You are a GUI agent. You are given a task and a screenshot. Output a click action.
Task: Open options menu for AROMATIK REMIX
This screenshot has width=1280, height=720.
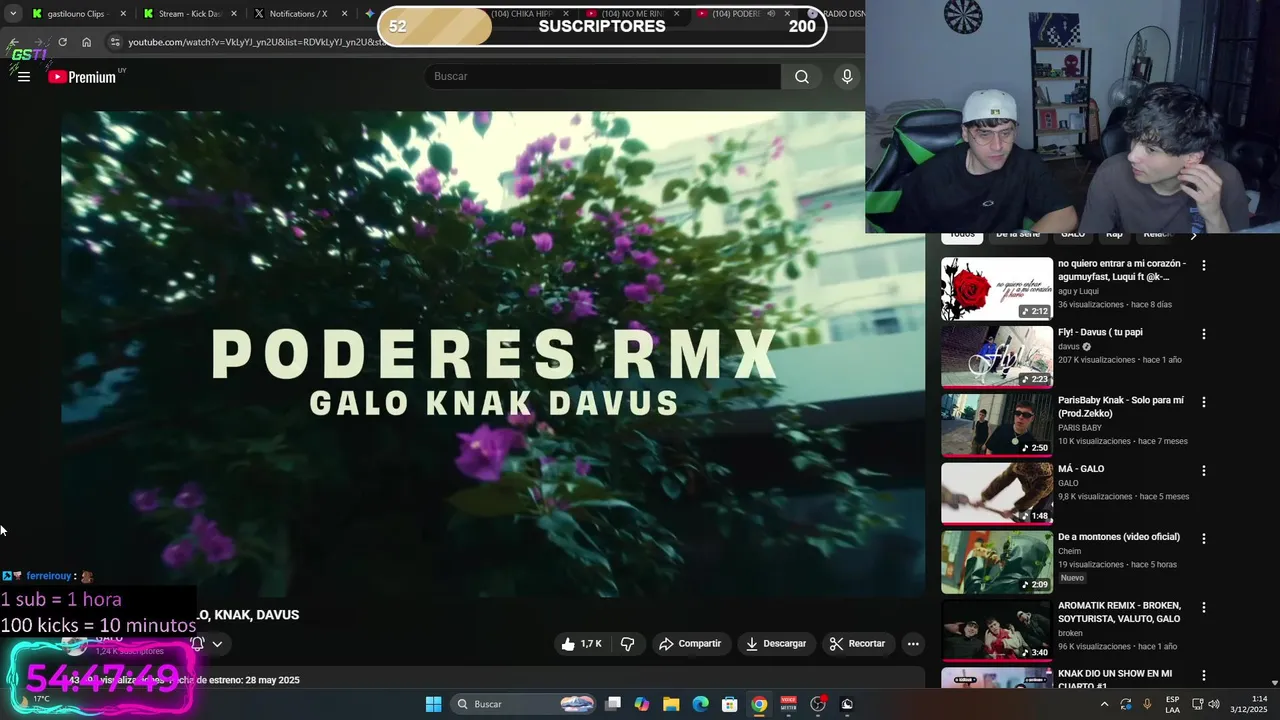coord(1204,607)
